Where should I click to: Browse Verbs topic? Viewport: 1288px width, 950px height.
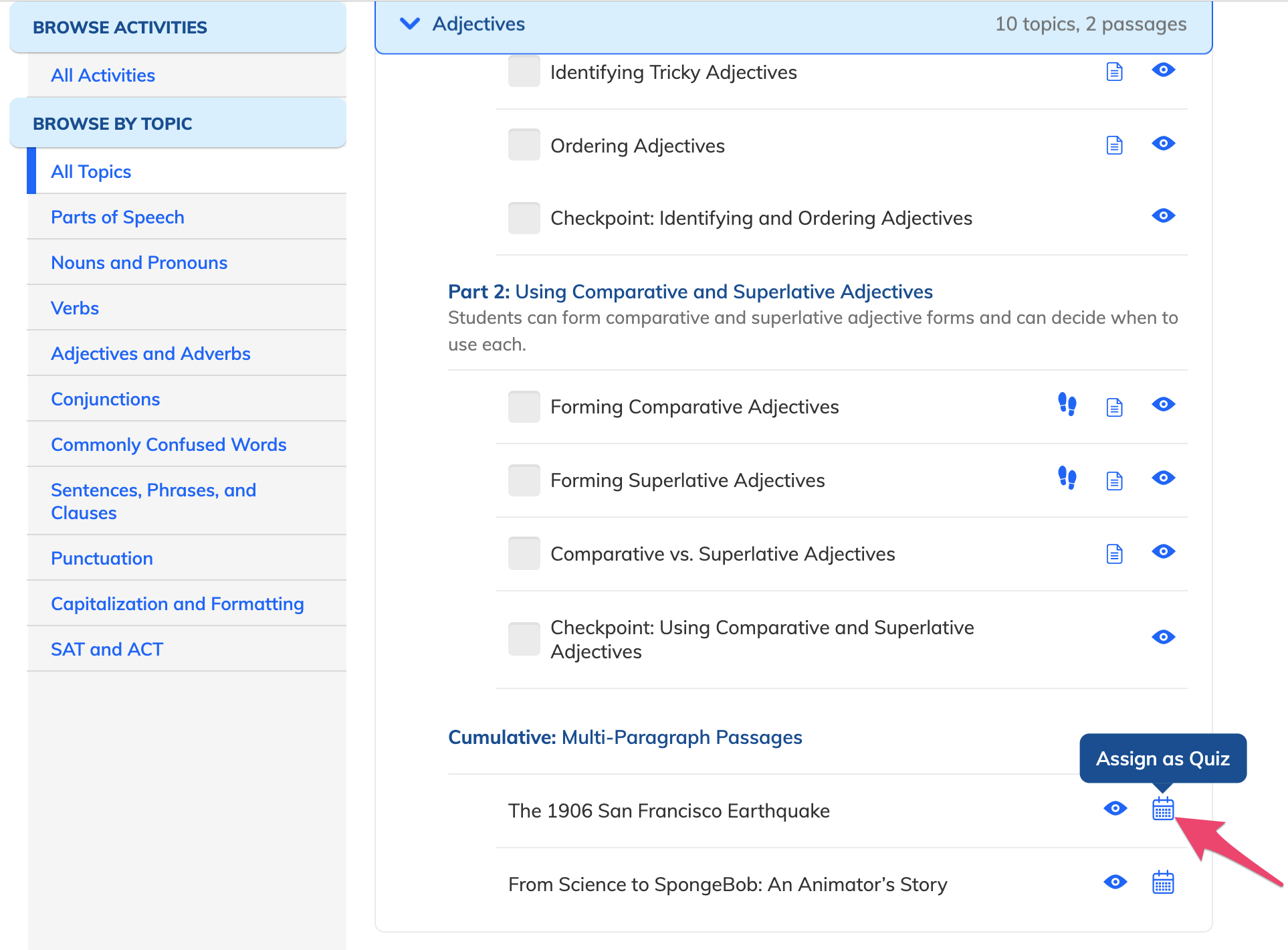pos(75,308)
